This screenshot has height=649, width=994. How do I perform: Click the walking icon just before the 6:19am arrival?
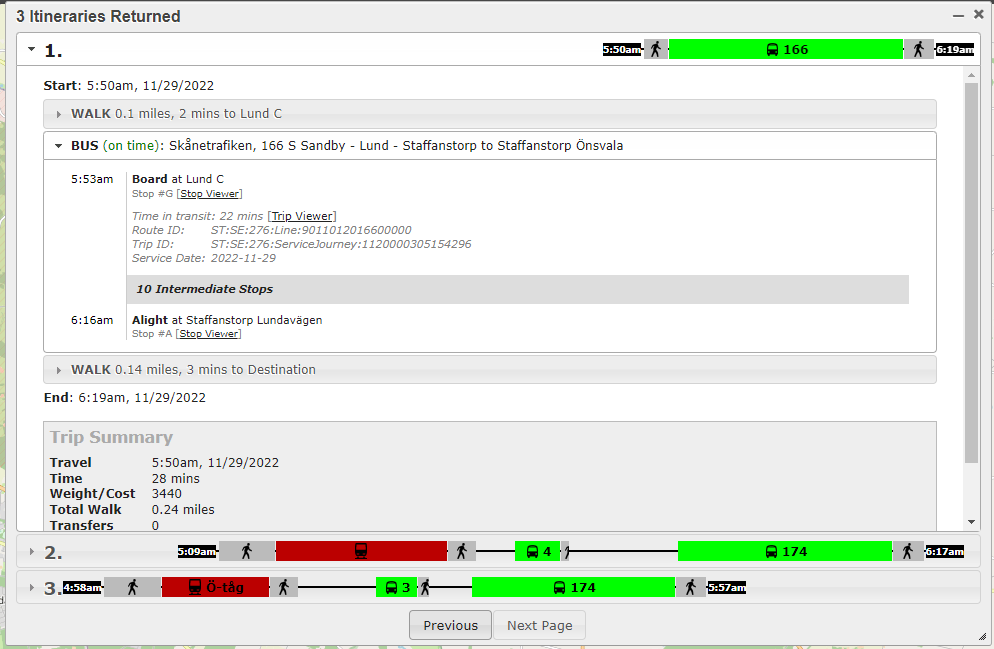pos(918,48)
